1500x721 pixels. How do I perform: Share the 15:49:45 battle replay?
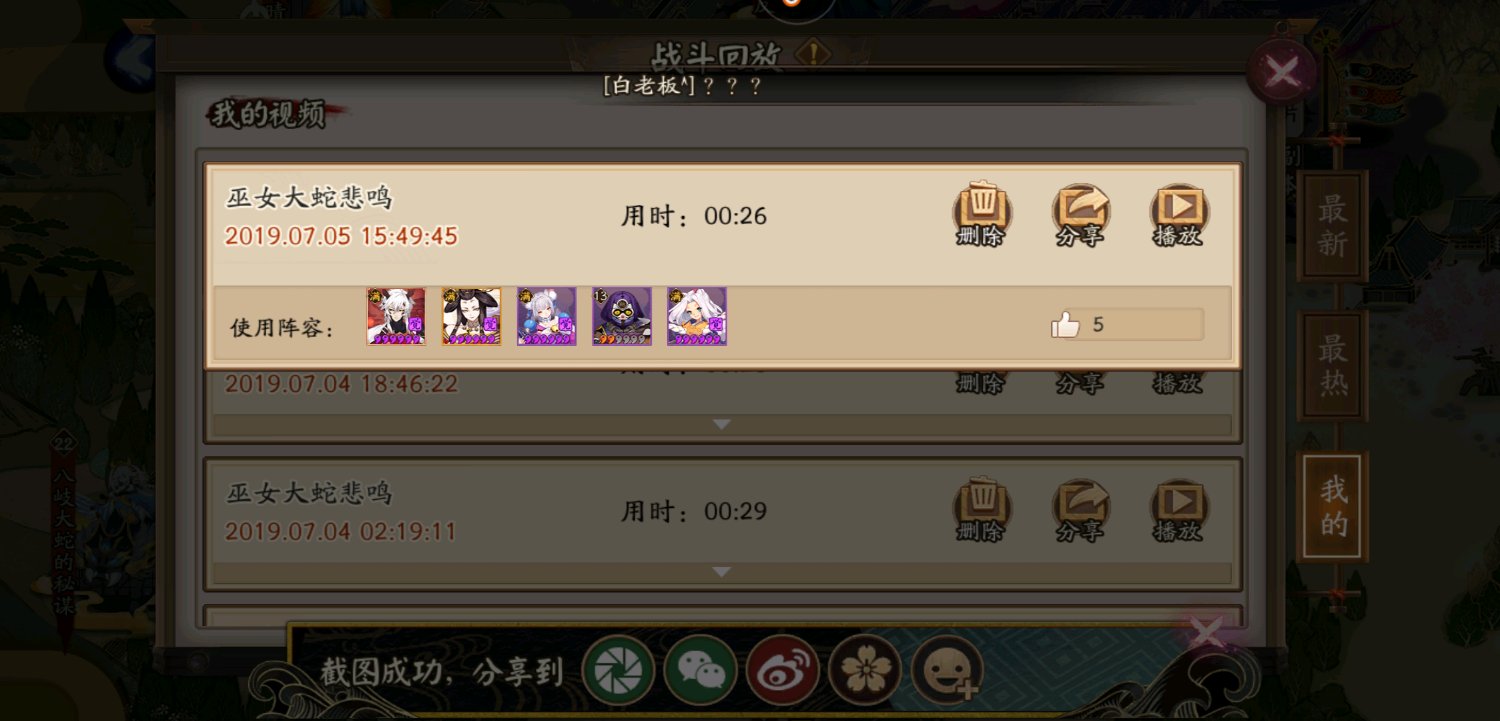[1080, 214]
